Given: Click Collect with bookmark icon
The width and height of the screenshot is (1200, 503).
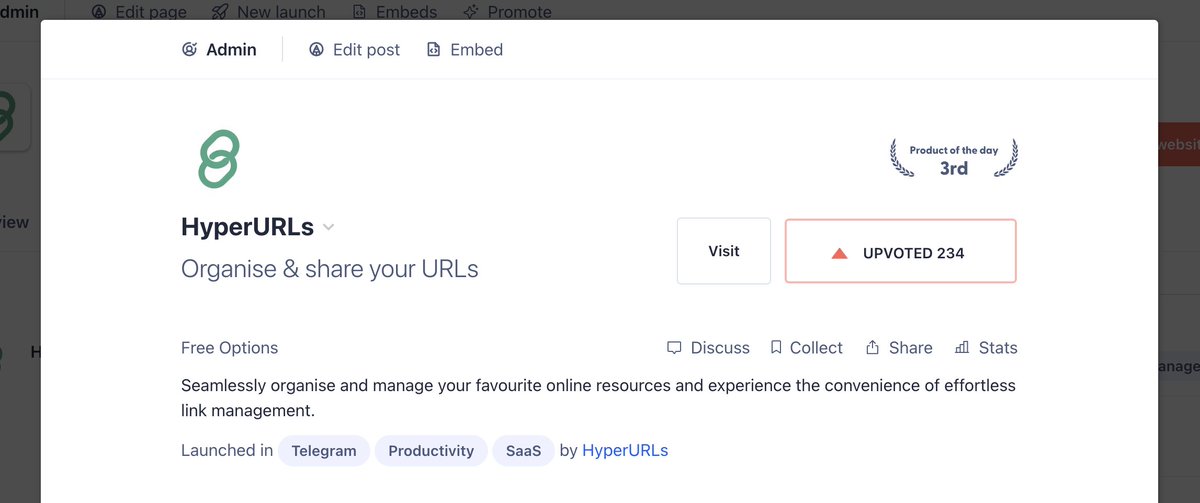Looking at the screenshot, I should tap(806, 348).
